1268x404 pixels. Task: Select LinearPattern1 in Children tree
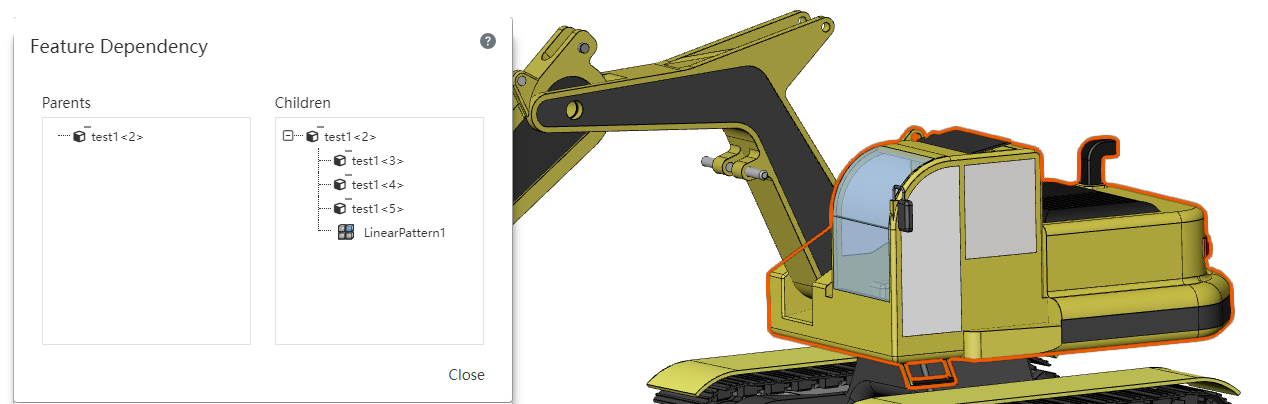coord(404,233)
